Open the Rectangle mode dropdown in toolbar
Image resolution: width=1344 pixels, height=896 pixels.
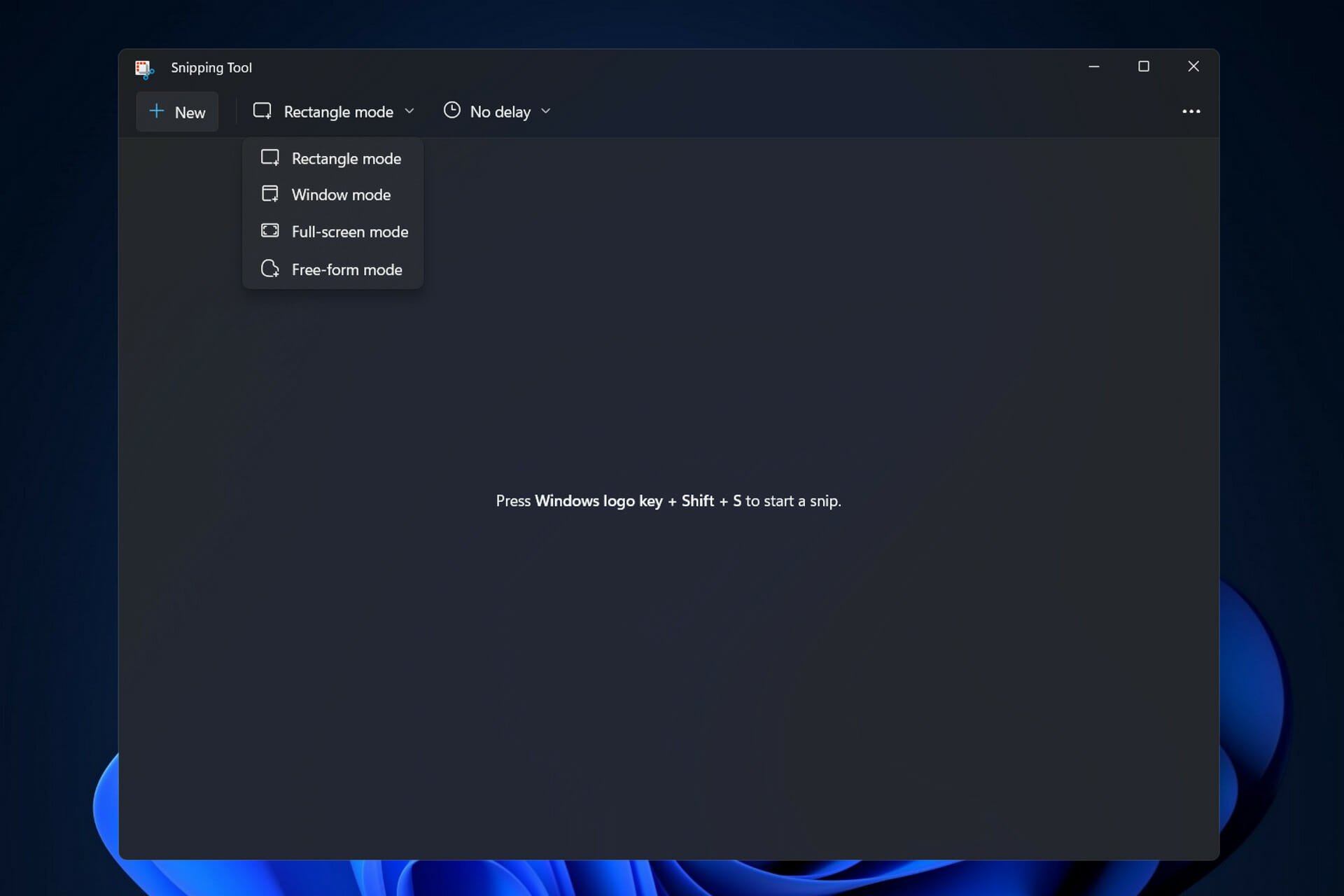point(334,112)
